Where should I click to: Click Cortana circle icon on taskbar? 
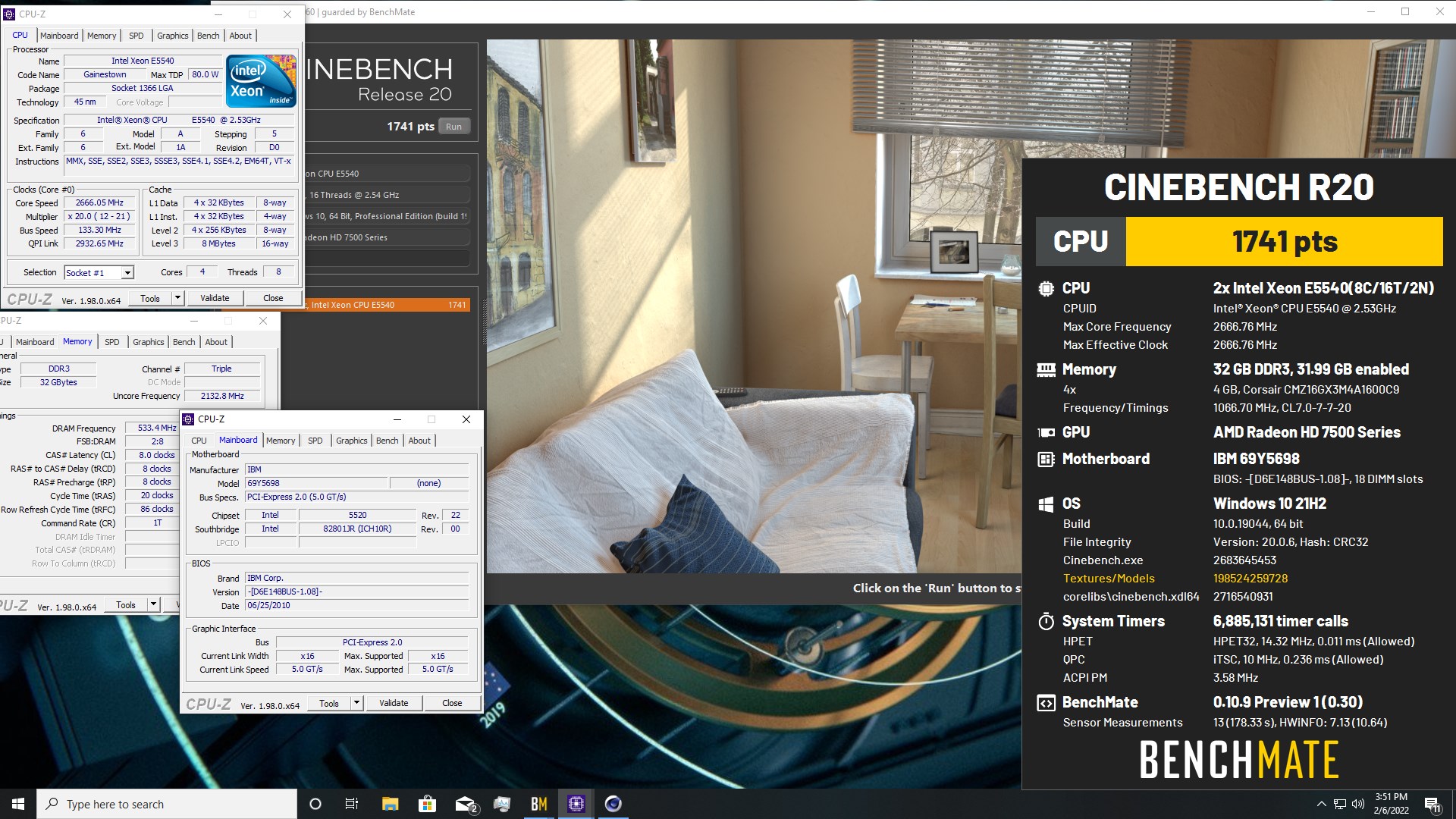[x=315, y=804]
